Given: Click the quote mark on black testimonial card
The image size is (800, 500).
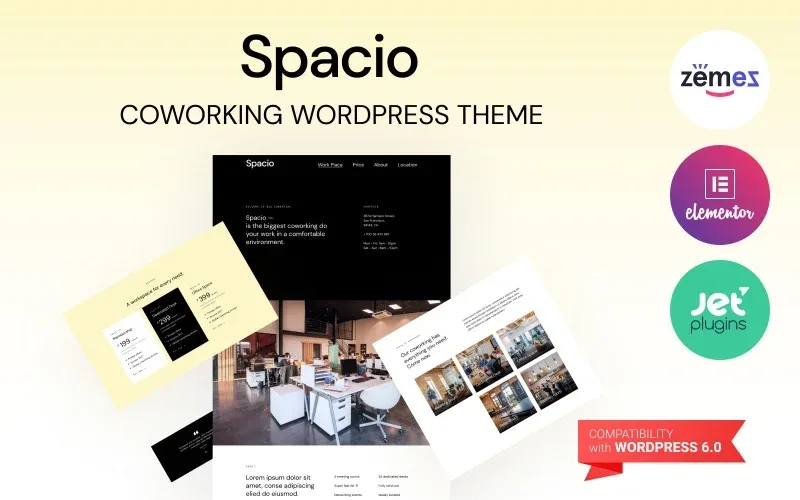Looking at the screenshot, I should pyautogui.click(x=196, y=434).
